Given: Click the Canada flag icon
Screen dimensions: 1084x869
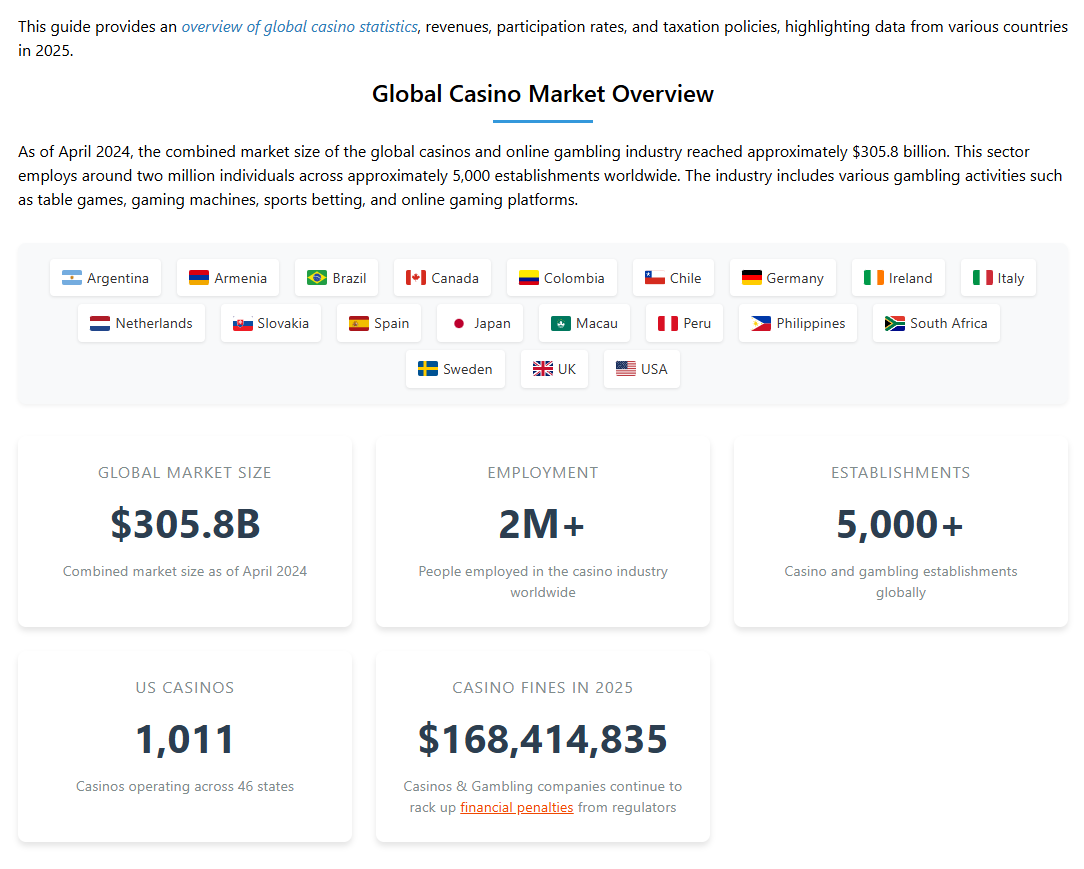Looking at the screenshot, I should pyautogui.click(x=415, y=278).
